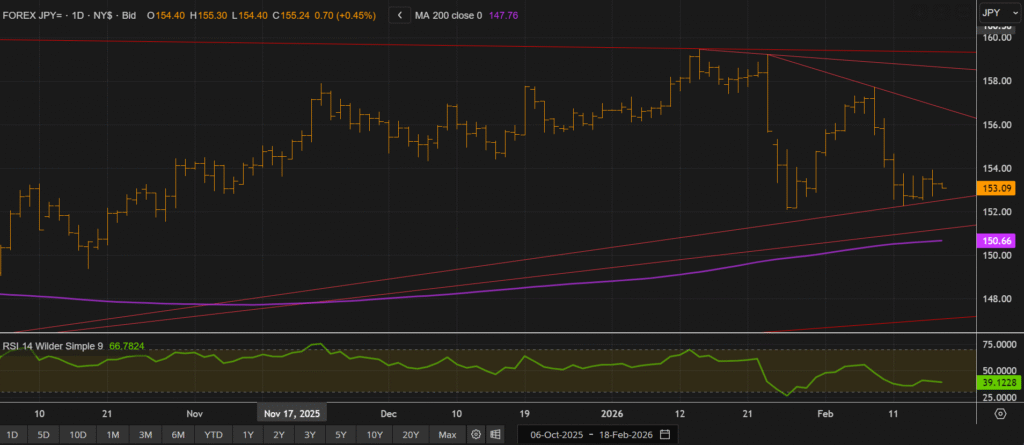The height and width of the screenshot is (445, 1024).
Task: Switch the range to 1M
Action: tap(113, 435)
